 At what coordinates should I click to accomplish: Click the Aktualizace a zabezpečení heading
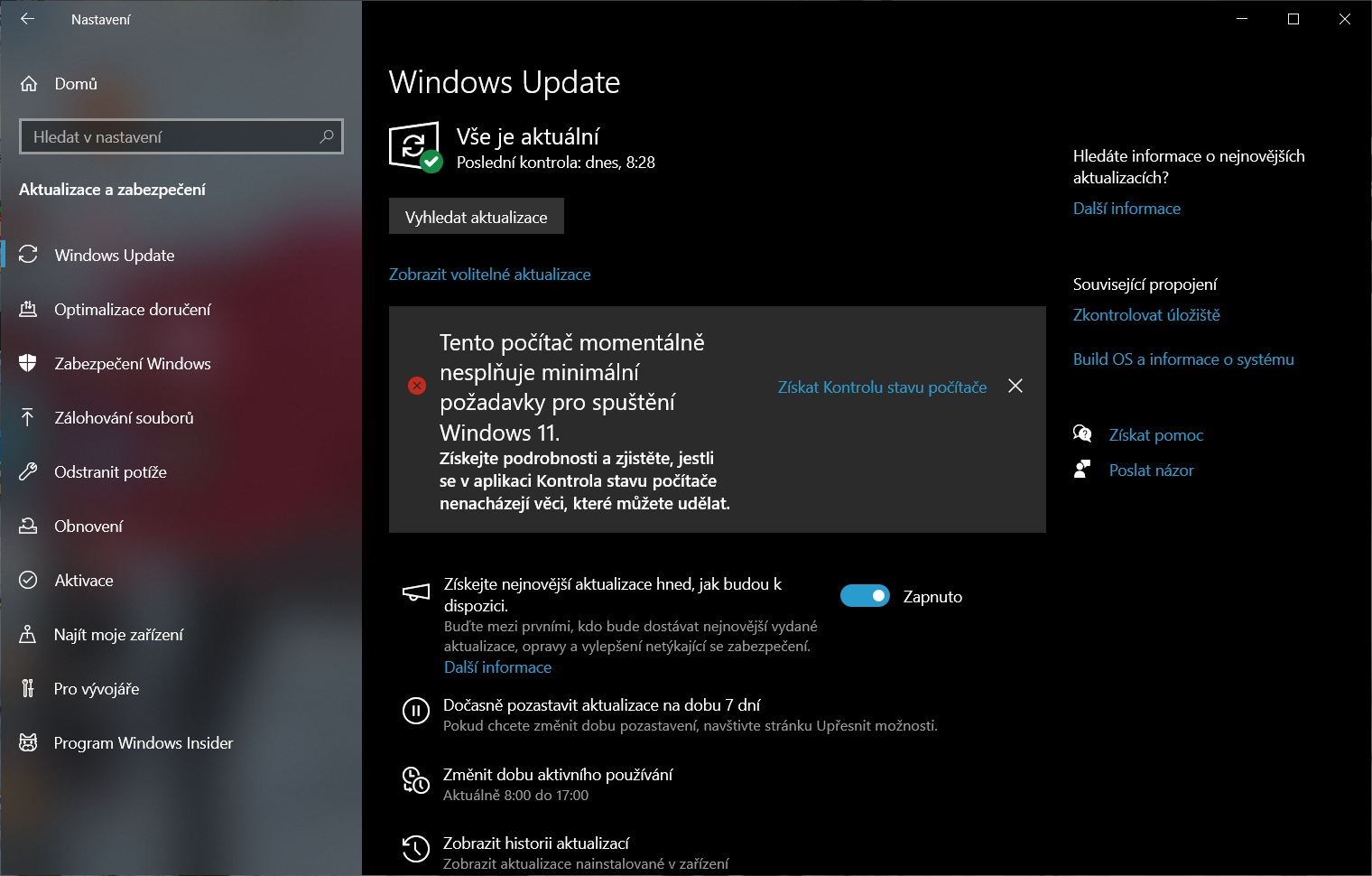point(112,189)
